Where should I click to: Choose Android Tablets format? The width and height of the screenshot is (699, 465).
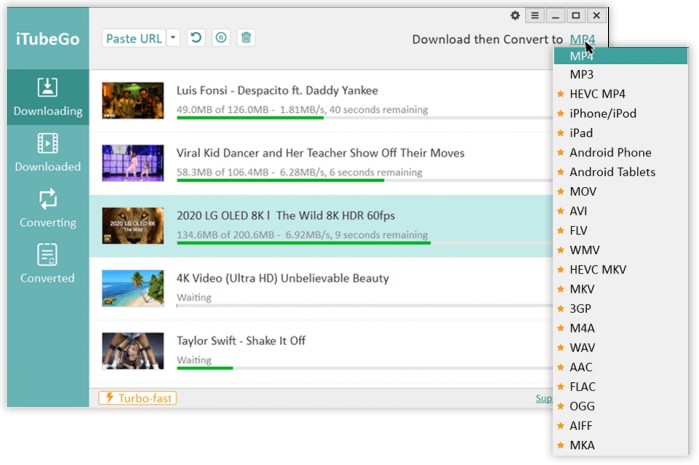coord(620,172)
